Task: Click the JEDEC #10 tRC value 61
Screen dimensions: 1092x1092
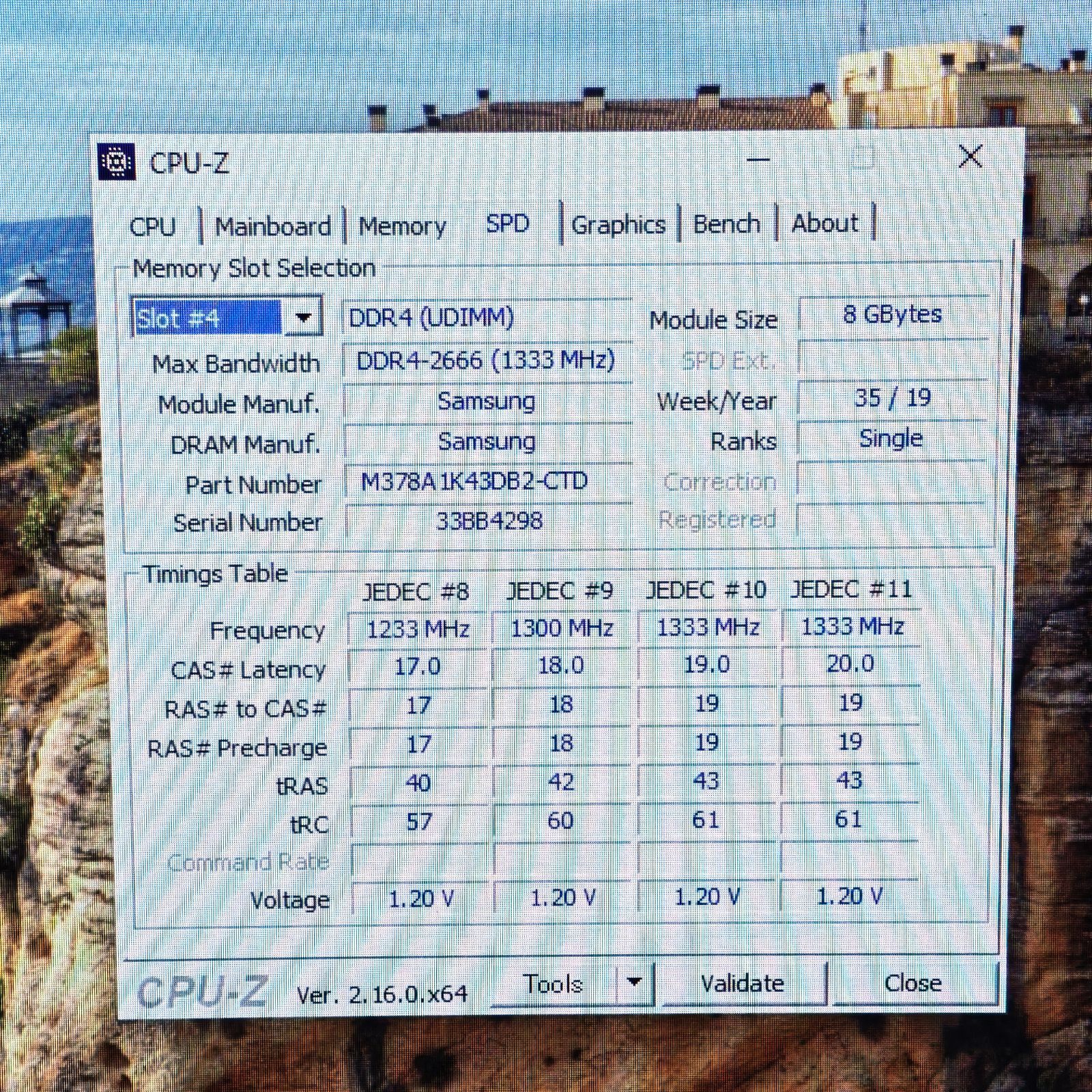Action: pos(706,820)
